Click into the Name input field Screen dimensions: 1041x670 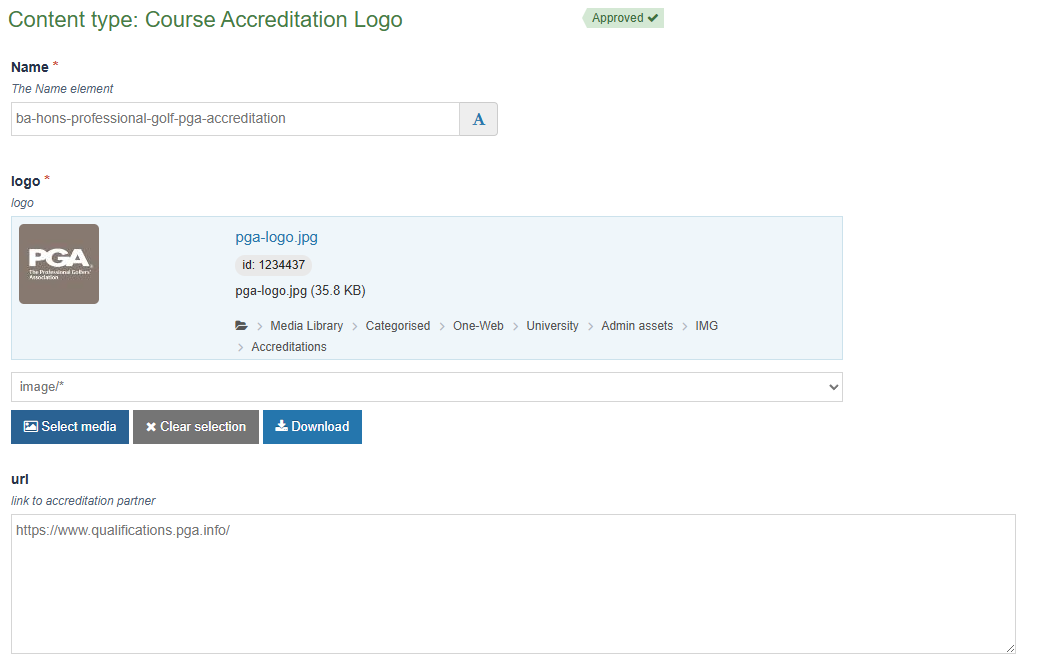235,119
